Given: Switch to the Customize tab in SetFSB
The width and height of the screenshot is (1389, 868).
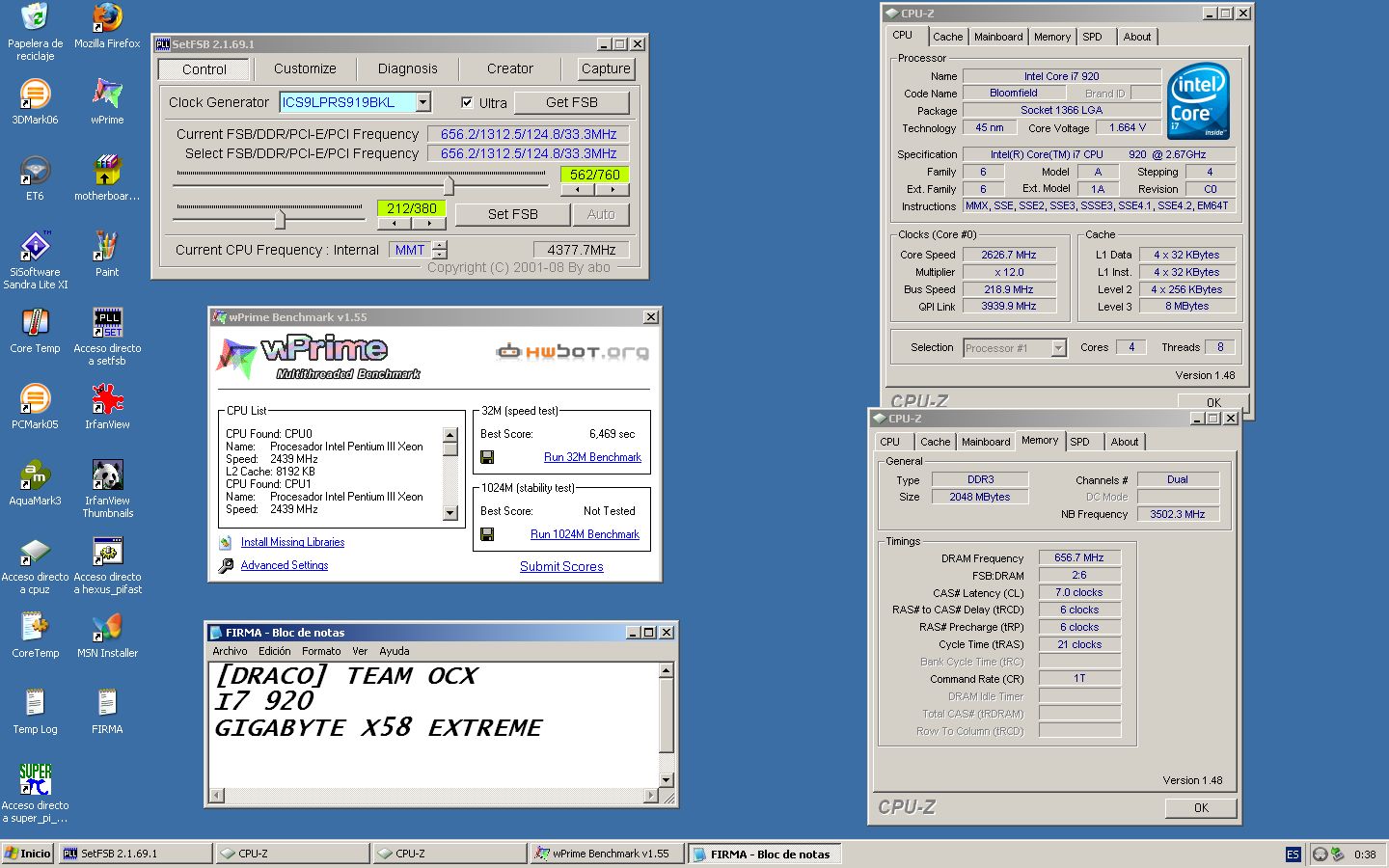Looking at the screenshot, I should (305, 68).
